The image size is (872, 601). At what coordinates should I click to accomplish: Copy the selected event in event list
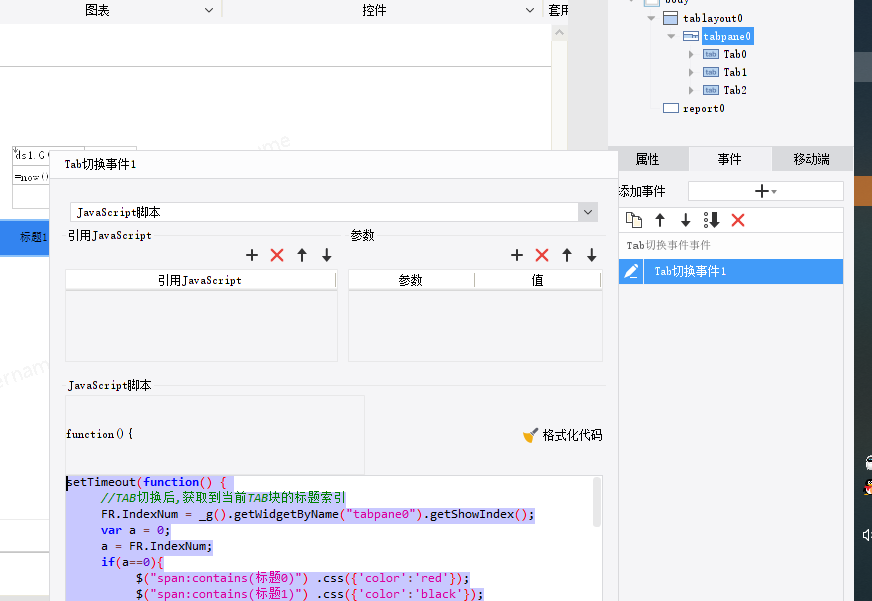coord(634,220)
